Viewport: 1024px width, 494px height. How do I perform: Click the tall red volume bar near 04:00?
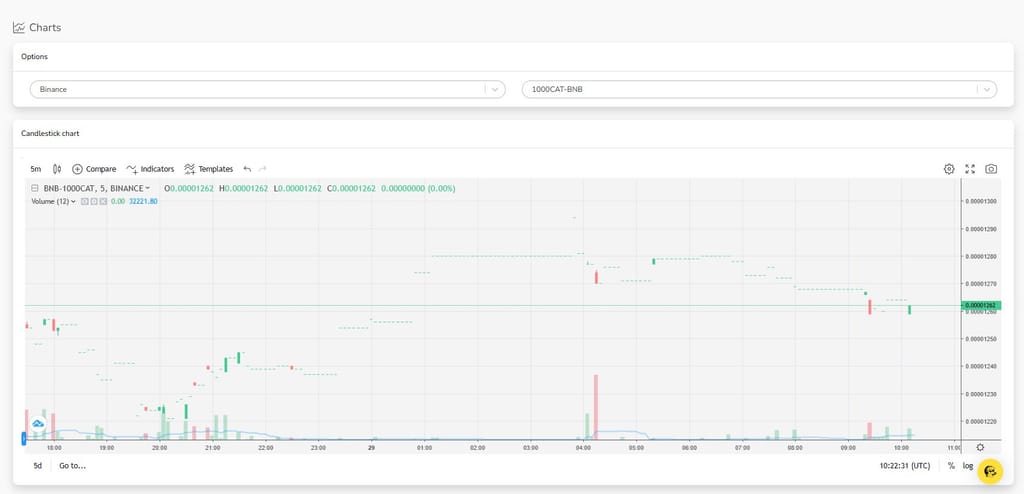596,406
